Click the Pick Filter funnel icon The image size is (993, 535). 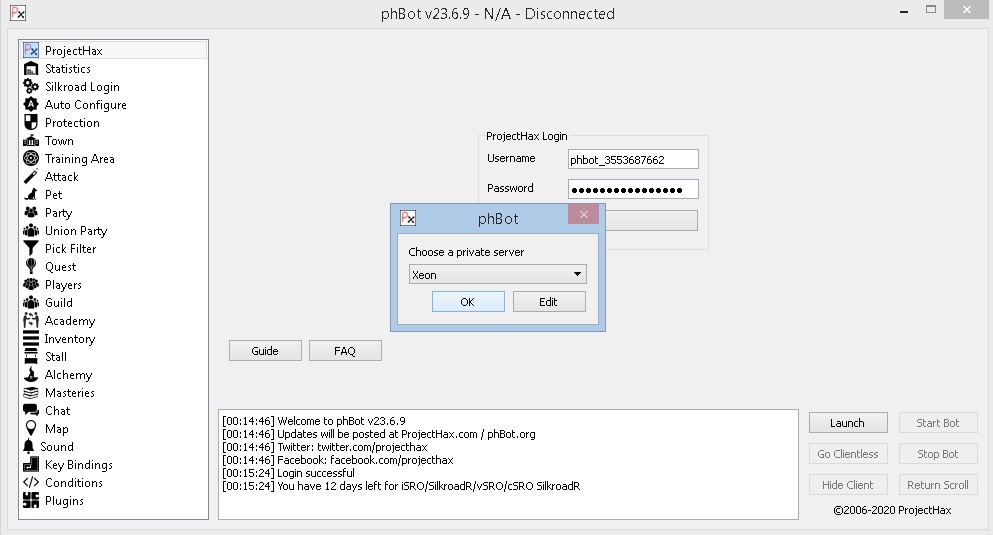(x=31, y=249)
